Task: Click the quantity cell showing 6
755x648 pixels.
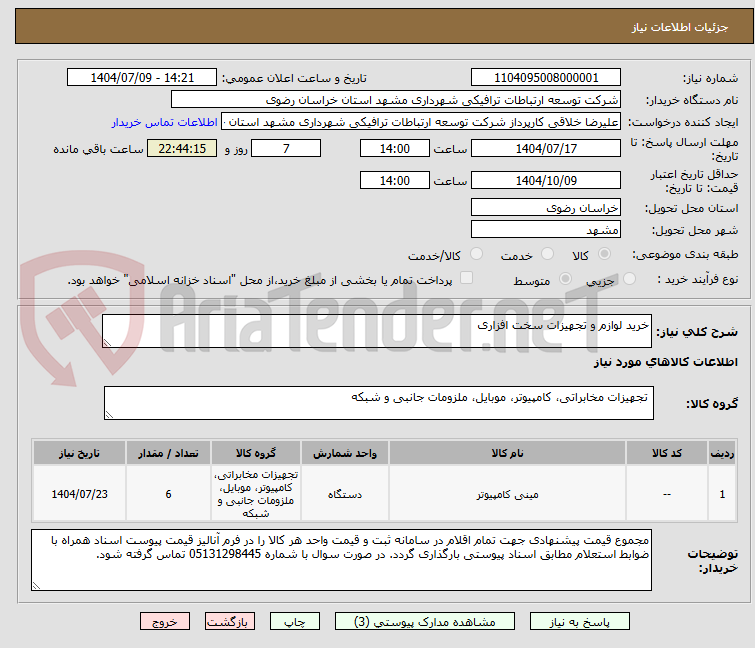Action: click(168, 494)
